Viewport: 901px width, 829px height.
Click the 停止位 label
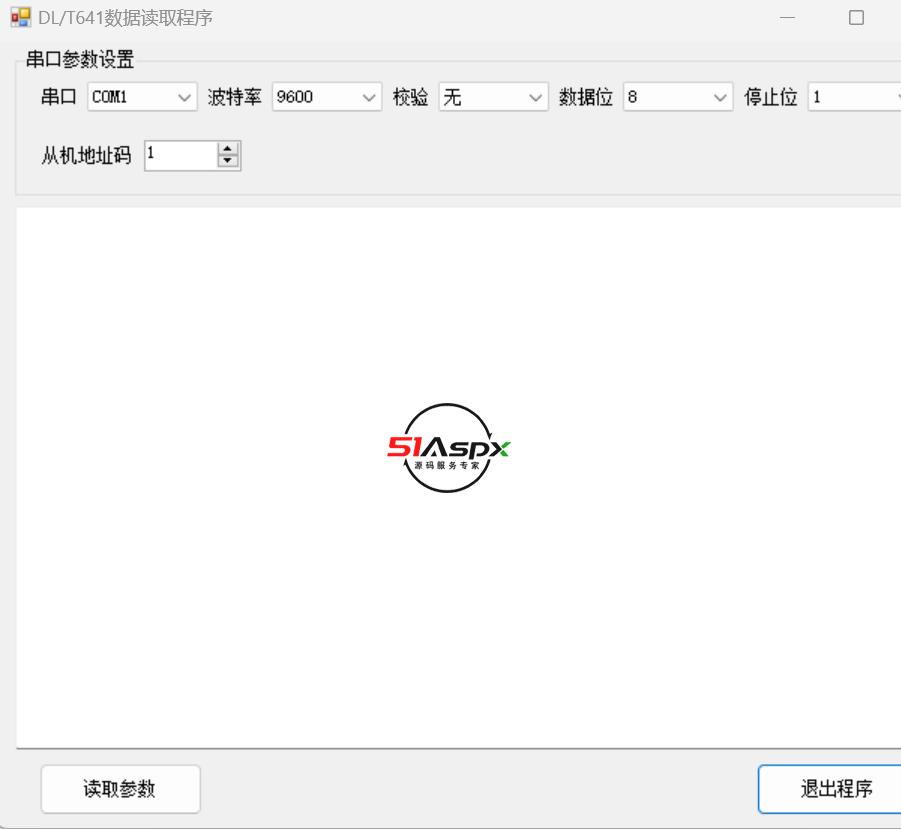771,97
